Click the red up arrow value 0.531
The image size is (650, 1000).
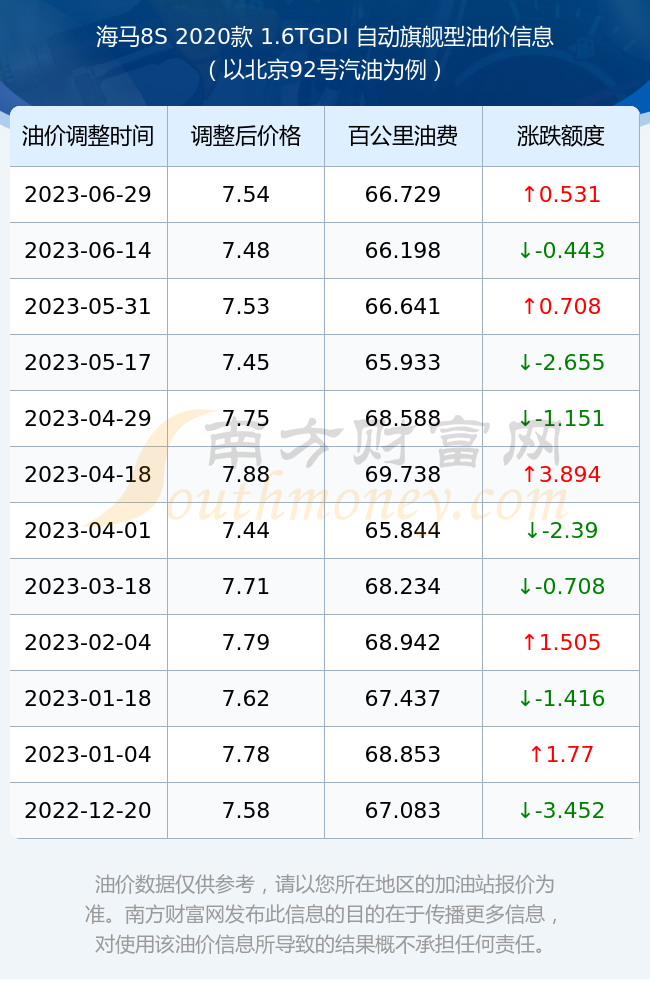point(561,195)
